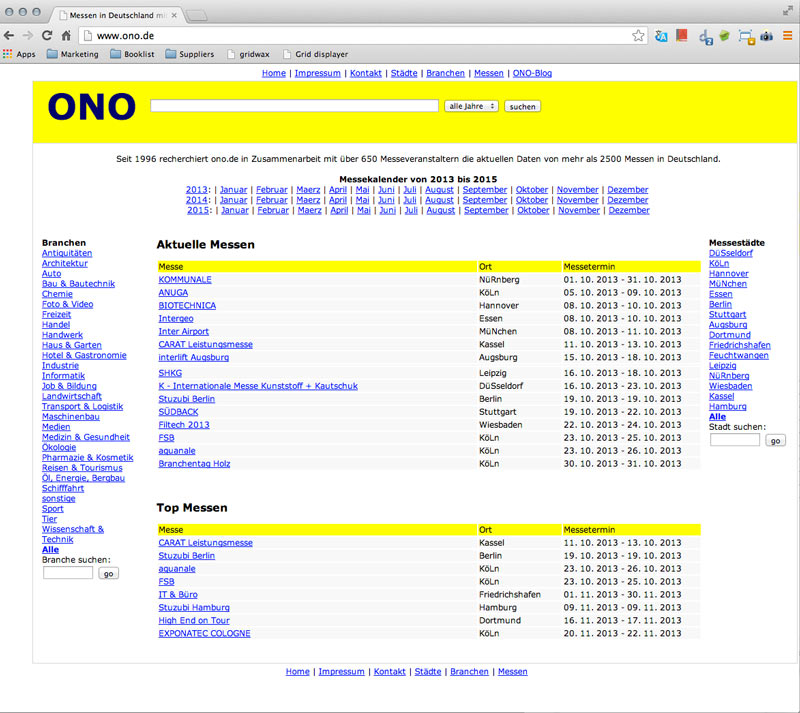Open Stuzubi Hamburg in Top Messen
The image size is (800, 713).
pos(194,607)
